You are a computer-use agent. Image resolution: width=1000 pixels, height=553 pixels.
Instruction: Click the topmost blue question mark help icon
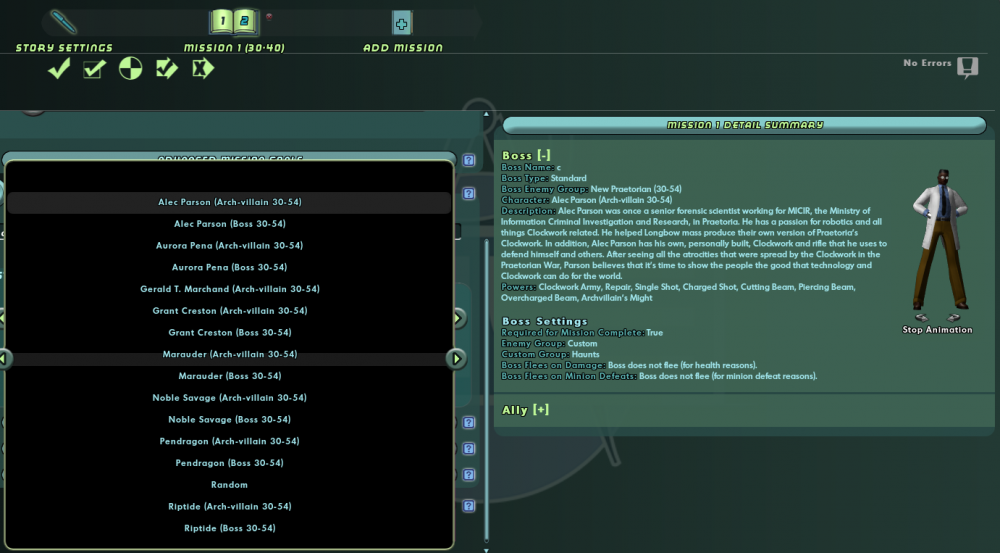468,160
